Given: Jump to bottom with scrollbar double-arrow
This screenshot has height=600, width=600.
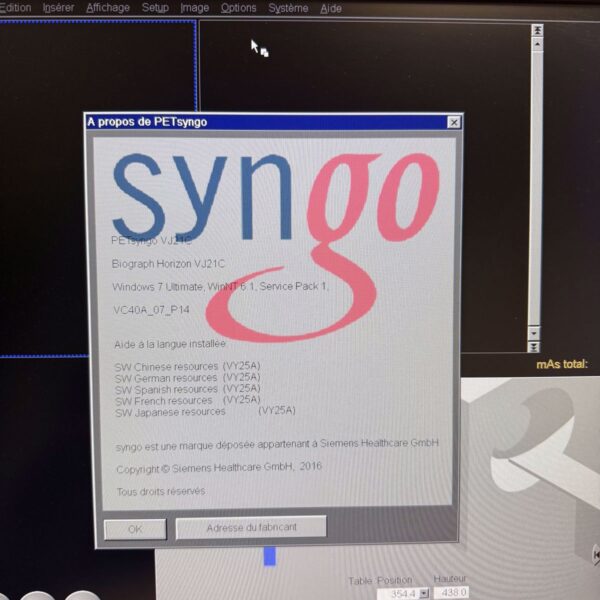Looking at the screenshot, I should [x=533, y=347].
